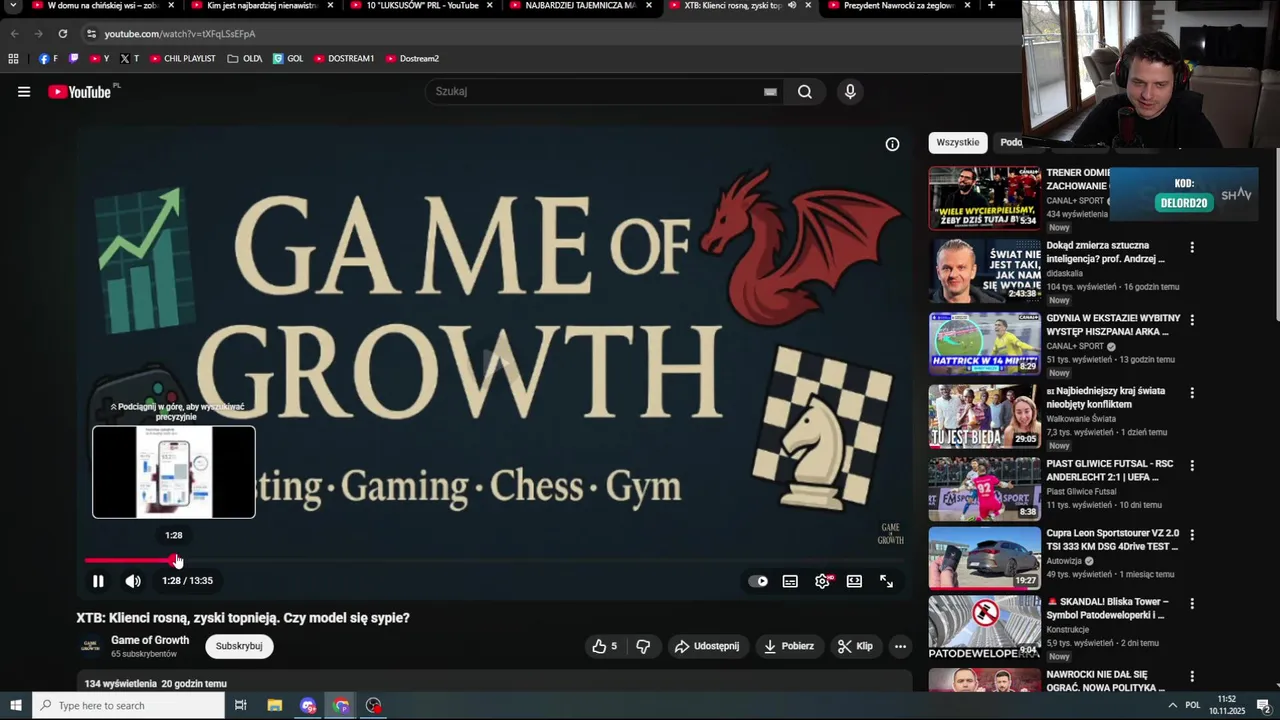Viewport: 1280px width, 720px height.
Task: Create a clip with the Klip button
Action: pos(855,646)
